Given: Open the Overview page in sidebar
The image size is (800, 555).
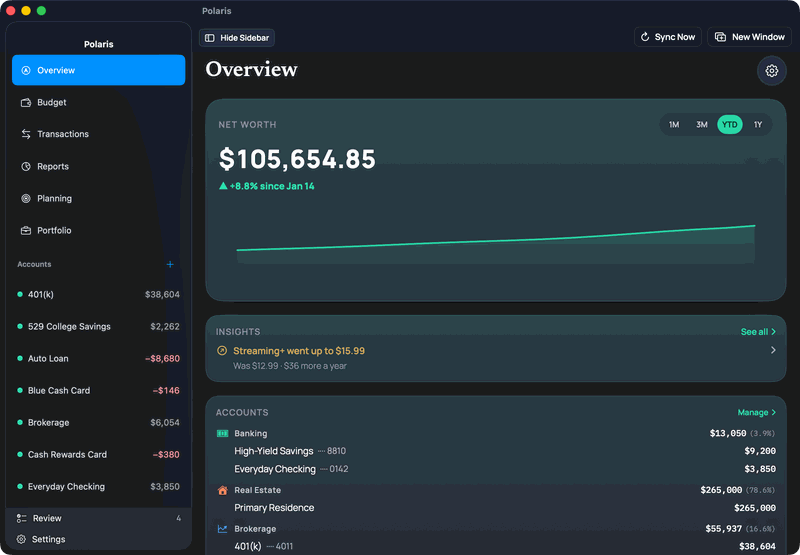Looking at the screenshot, I should 98,70.
